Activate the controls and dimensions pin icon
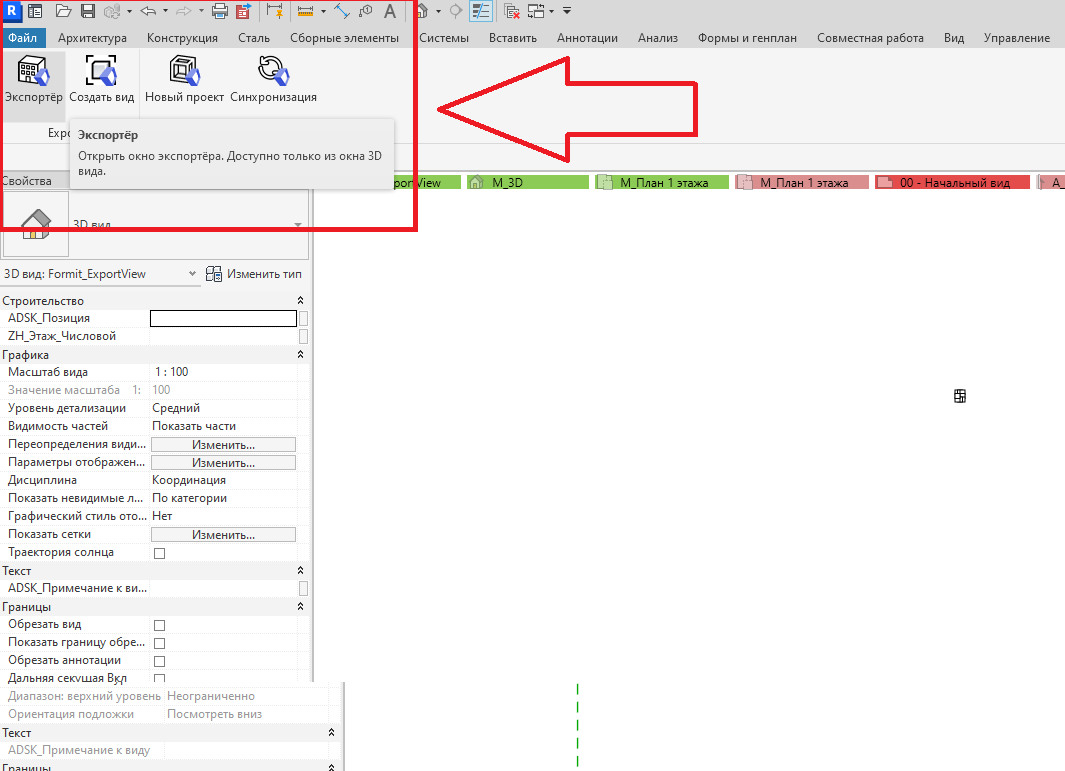 [274, 11]
